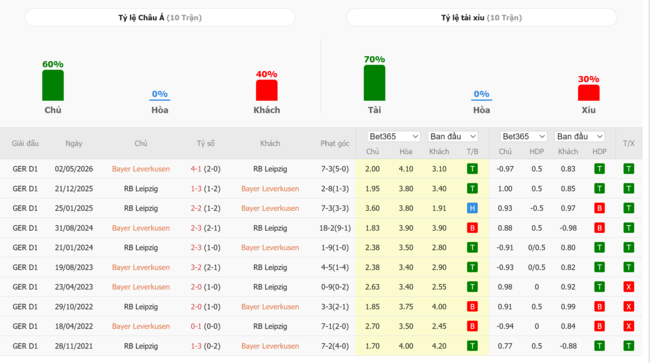Click the red Khách 40% bar
This screenshot has width=650, height=363.
point(267,90)
